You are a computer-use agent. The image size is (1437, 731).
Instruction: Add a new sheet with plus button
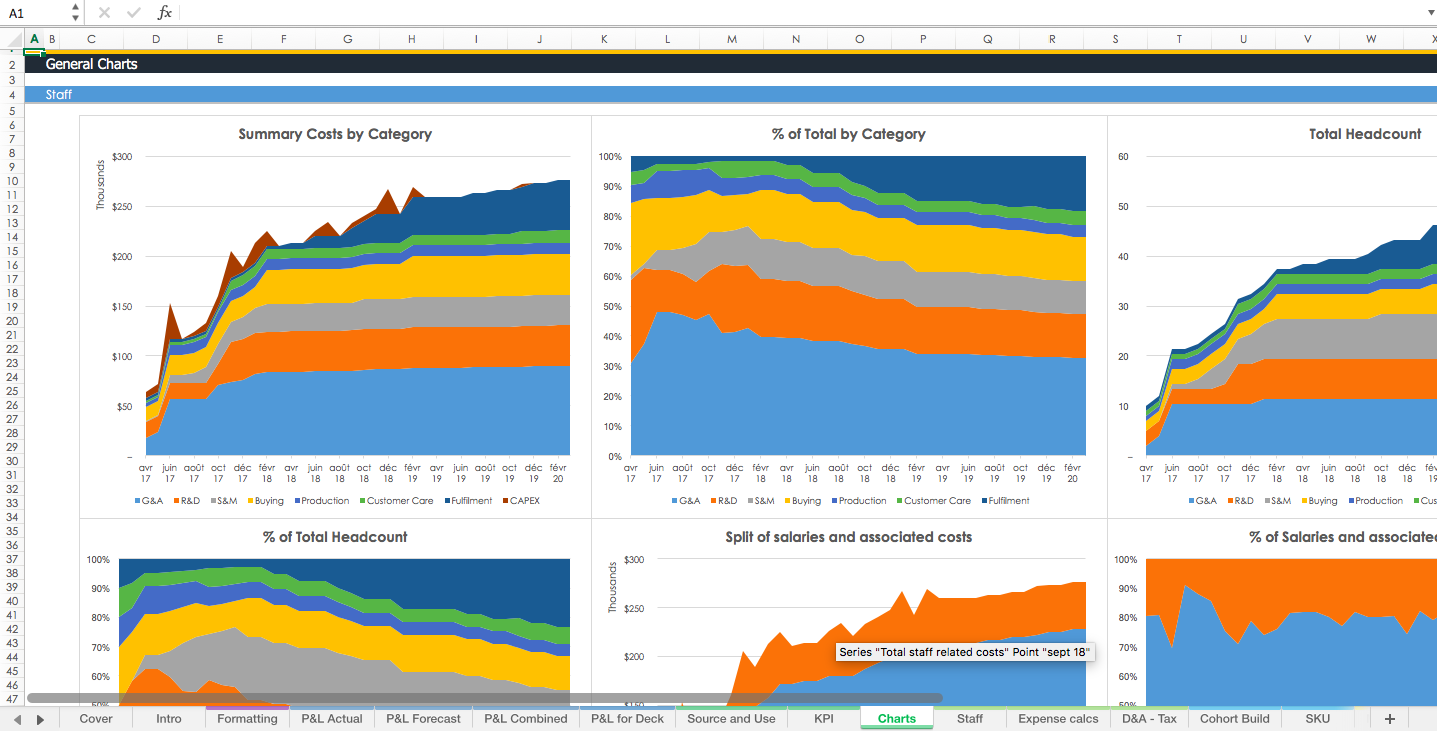coord(1389,719)
